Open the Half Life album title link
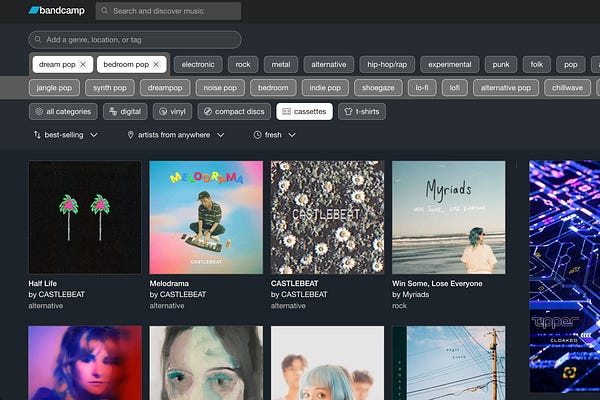 [x=42, y=284]
